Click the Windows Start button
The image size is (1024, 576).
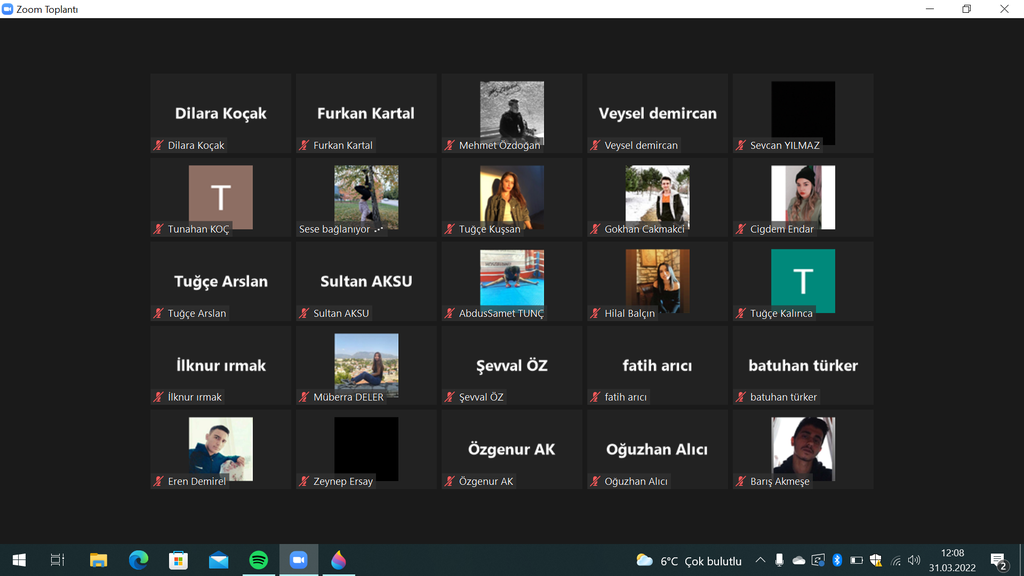click(18, 560)
